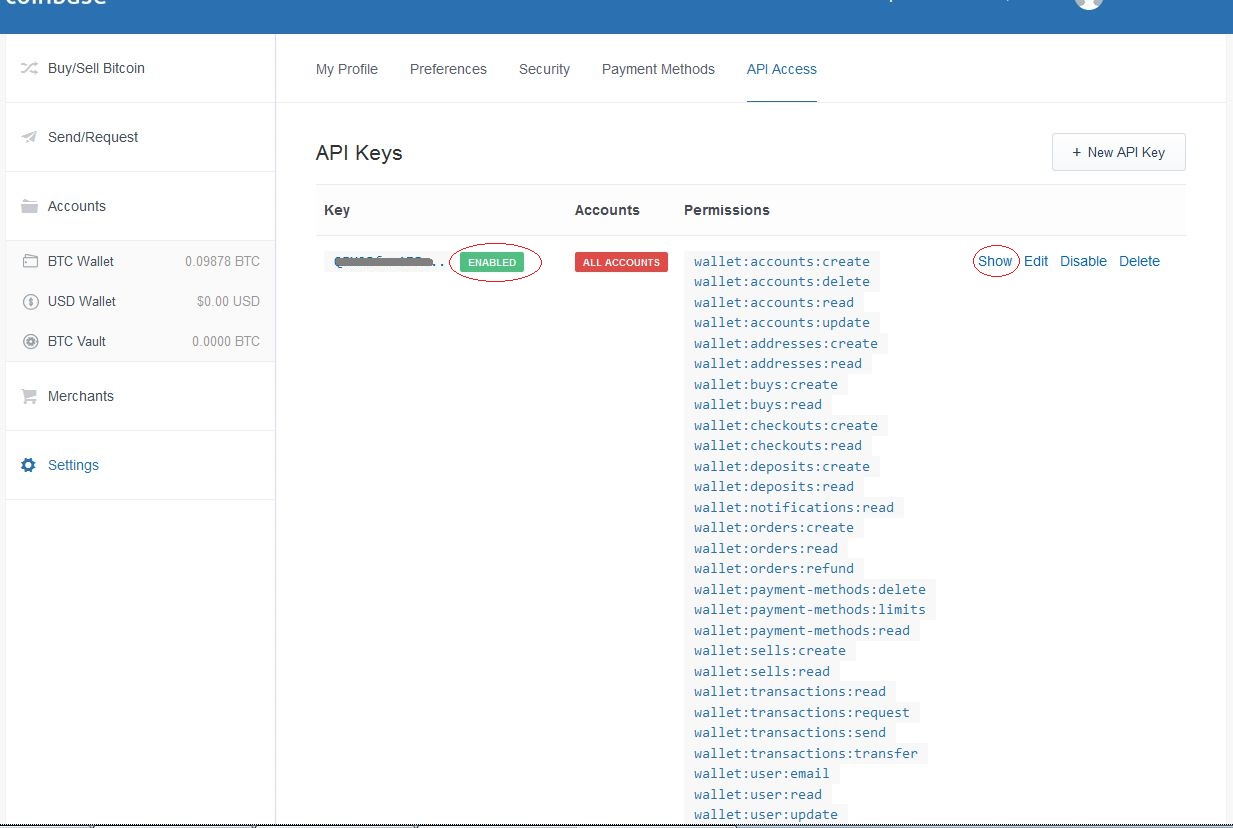
Task: Click the Send/Request paper plane icon
Action: point(29,137)
